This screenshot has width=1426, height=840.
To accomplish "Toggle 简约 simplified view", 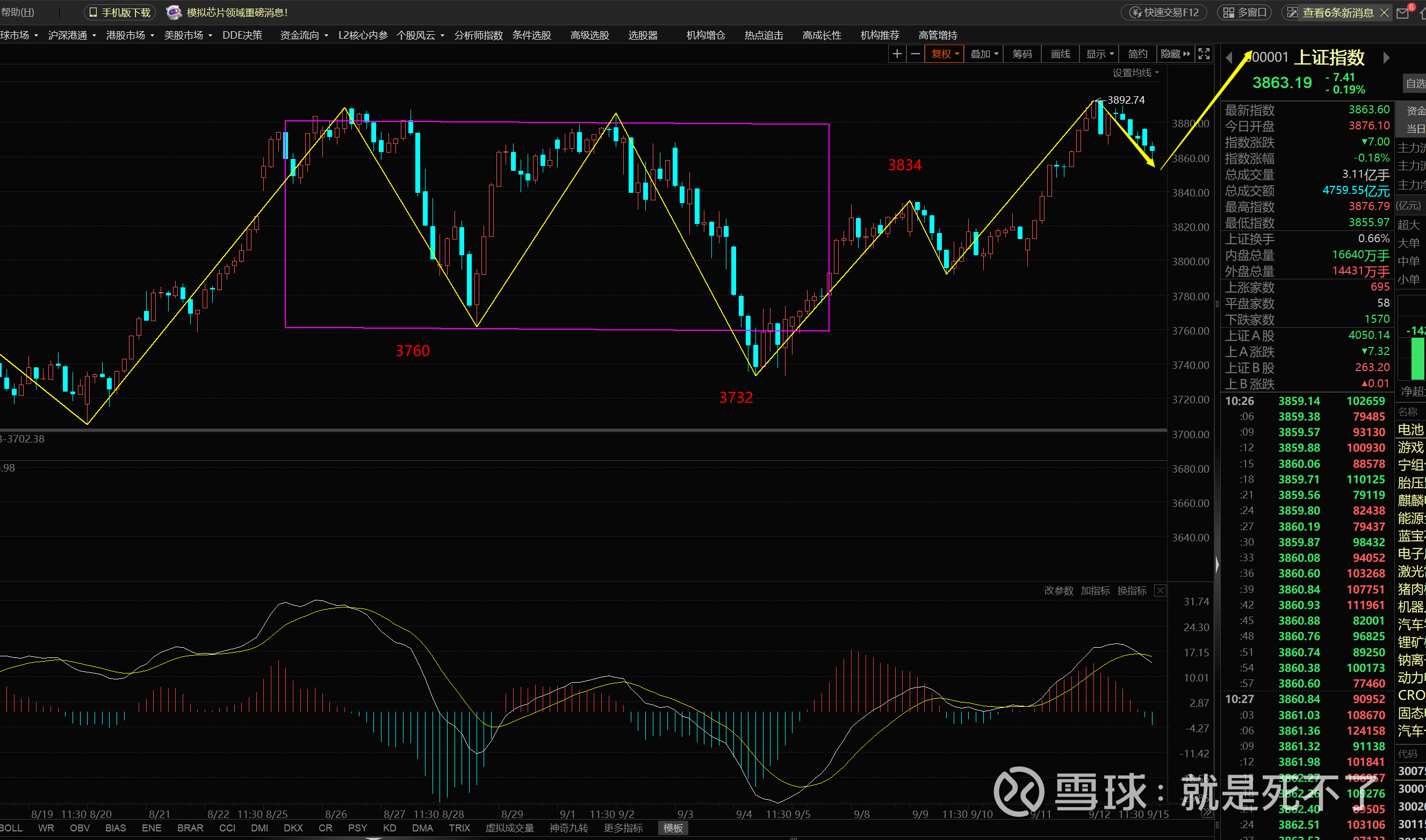I will (x=1137, y=54).
